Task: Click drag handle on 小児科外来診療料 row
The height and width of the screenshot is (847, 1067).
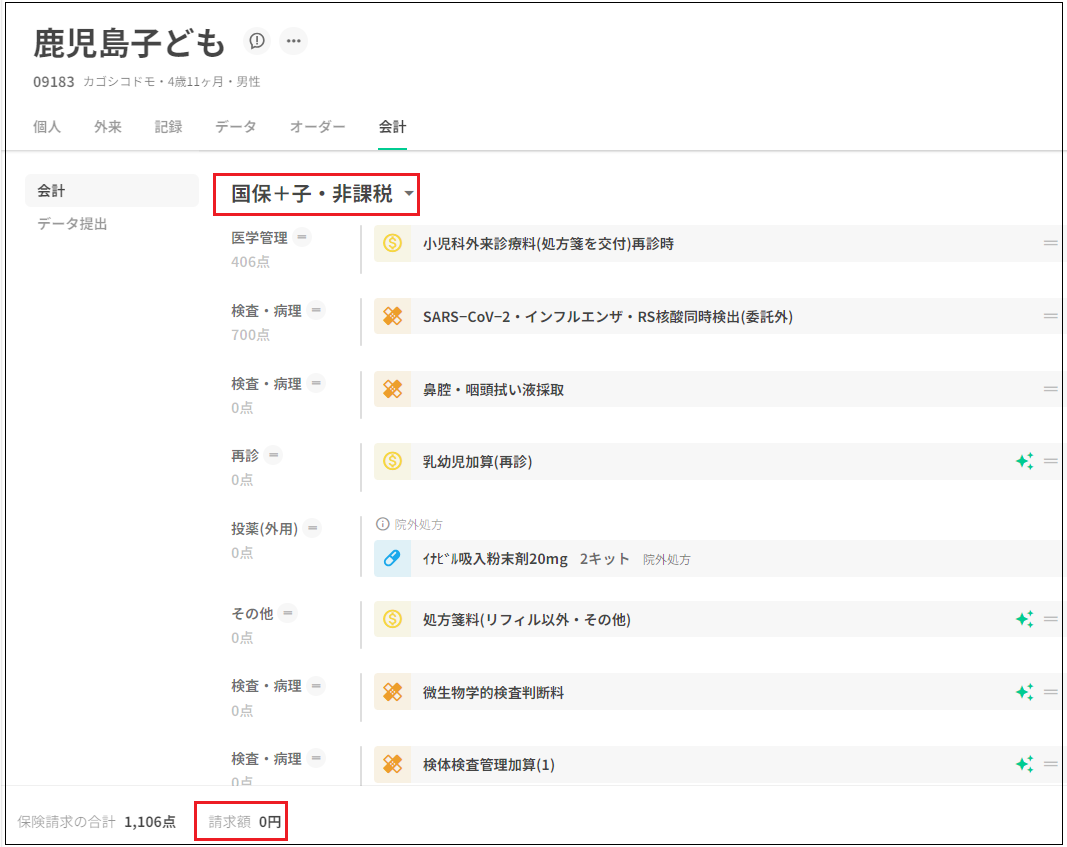Action: tap(1050, 243)
